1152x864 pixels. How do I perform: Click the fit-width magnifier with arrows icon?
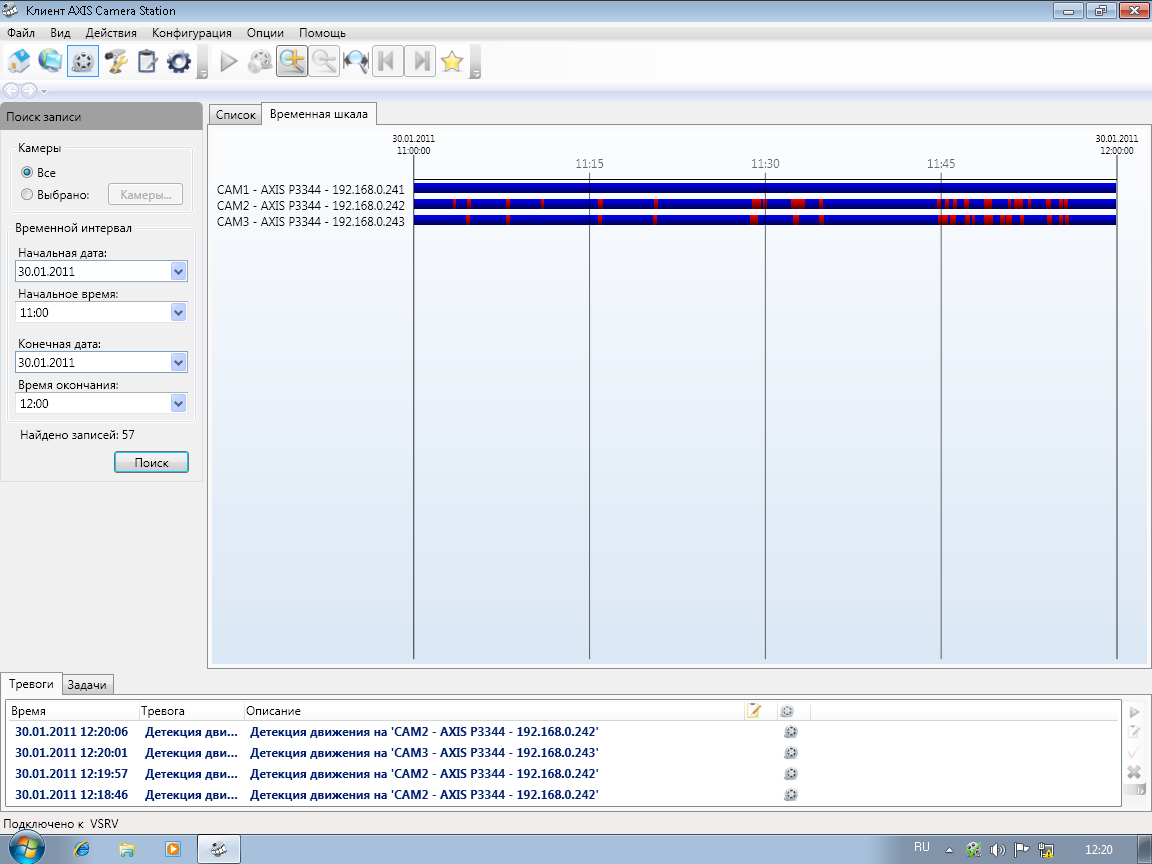(x=355, y=62)
